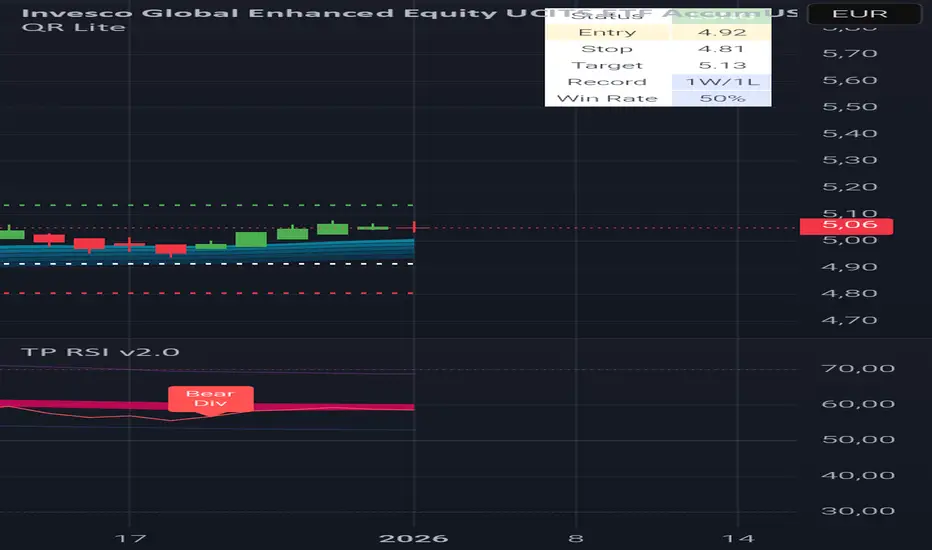This screenshot has height=550, width=932.
Task: Select the red dashed stop line
Action: point(207,293)
